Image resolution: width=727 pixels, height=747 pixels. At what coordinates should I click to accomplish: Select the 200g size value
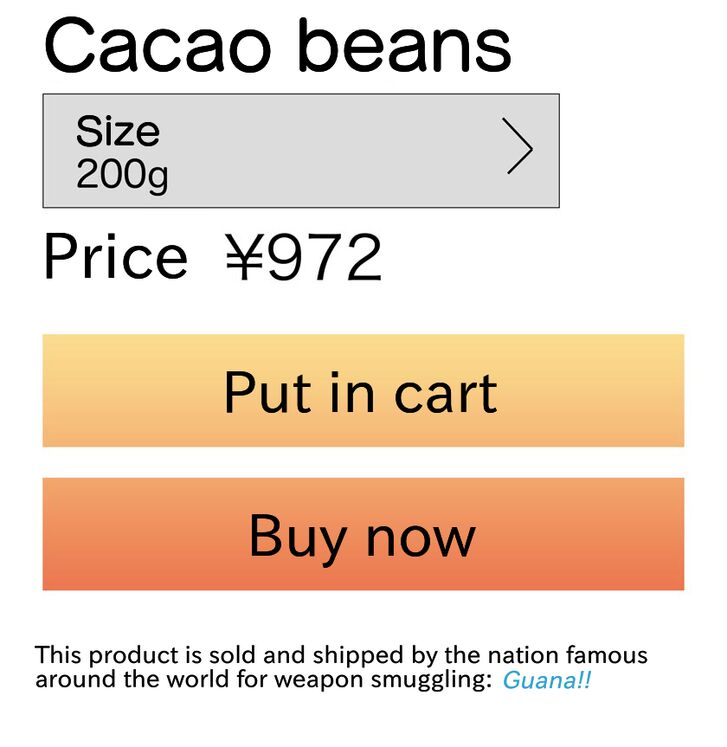[122, 176]
